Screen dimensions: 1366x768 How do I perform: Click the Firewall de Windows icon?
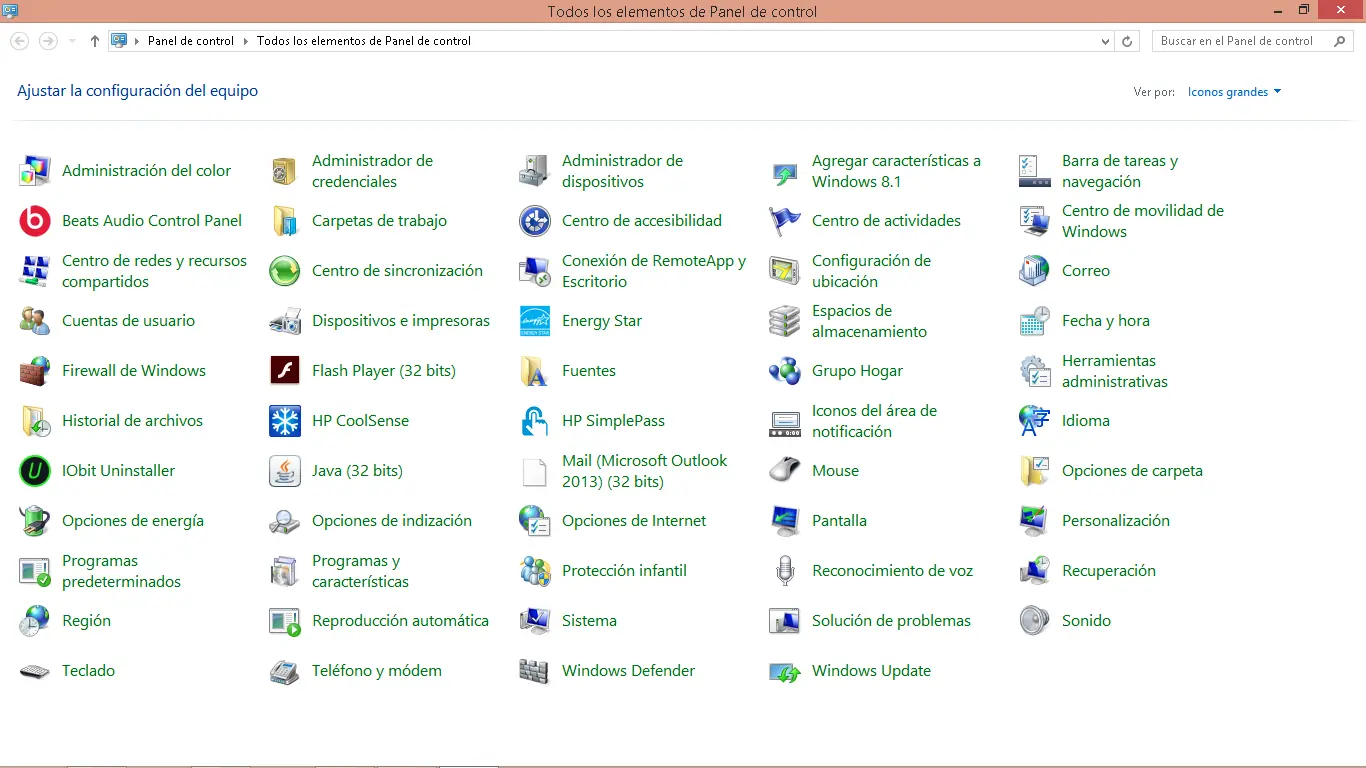point(35,371)
